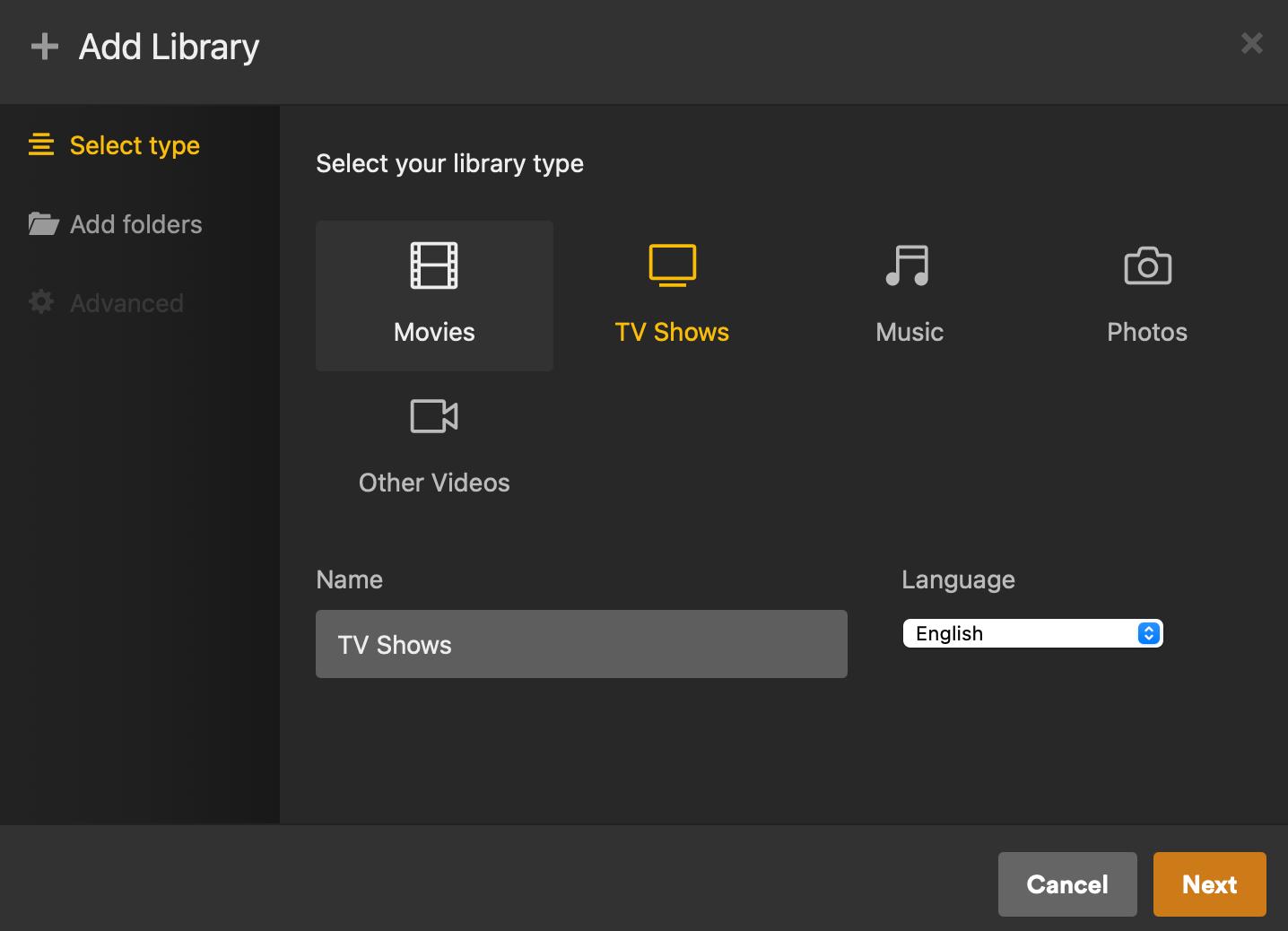Viewport: 1288px width, 931px height.
Task: Select the Photos camera icon
Action: (1147, 265)
